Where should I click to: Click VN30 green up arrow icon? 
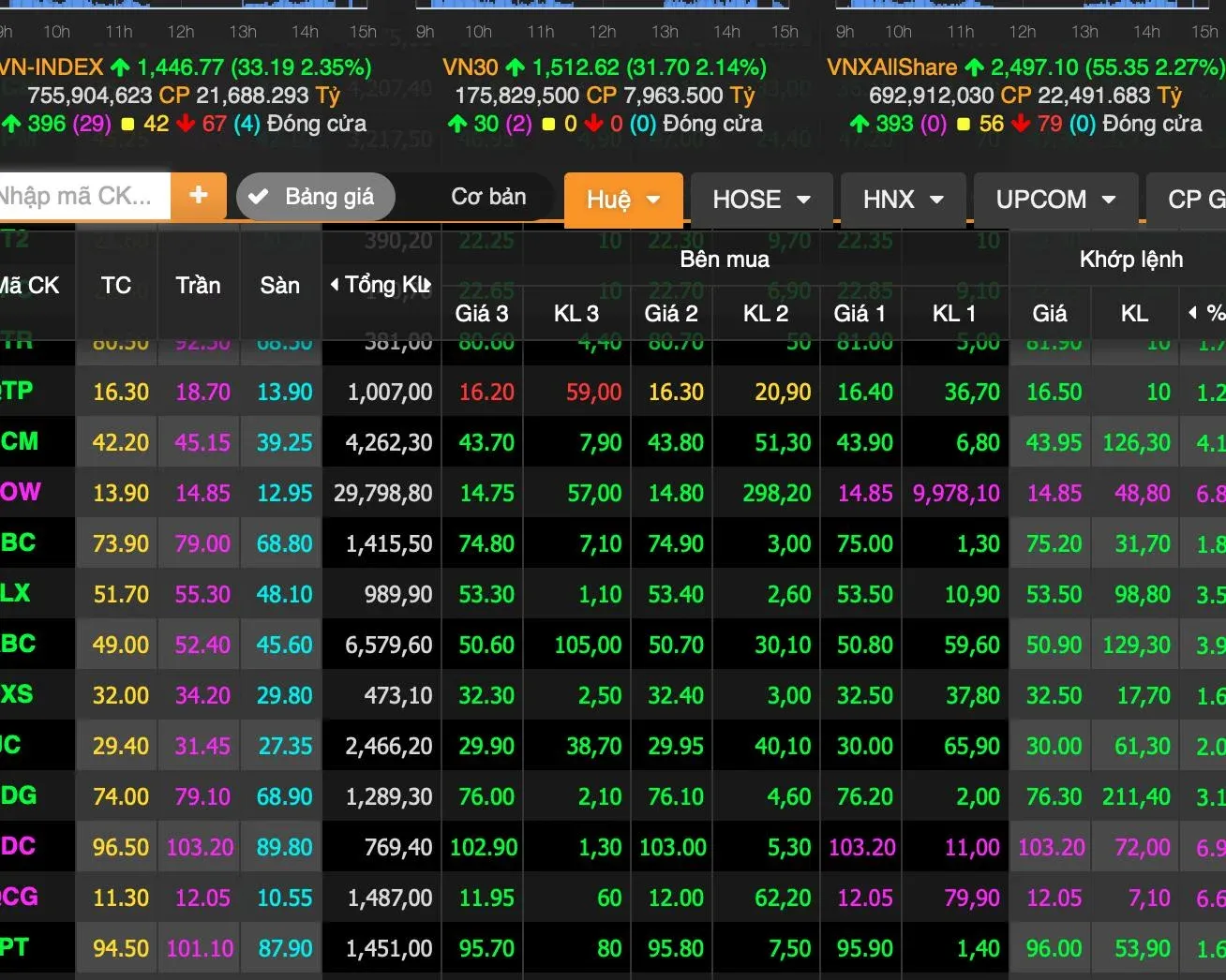tap(515, 67)
